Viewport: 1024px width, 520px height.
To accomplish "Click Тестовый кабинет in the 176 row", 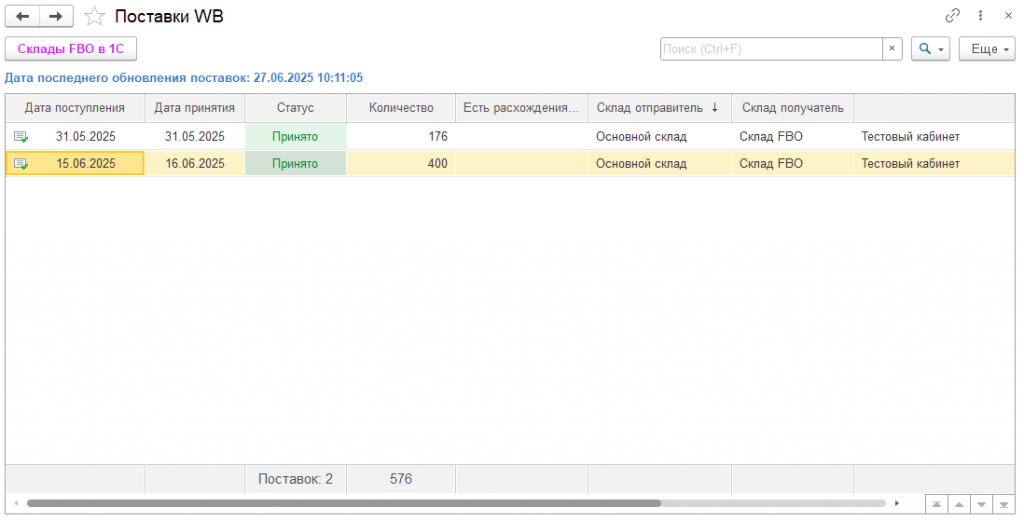I will coord(910,137).
